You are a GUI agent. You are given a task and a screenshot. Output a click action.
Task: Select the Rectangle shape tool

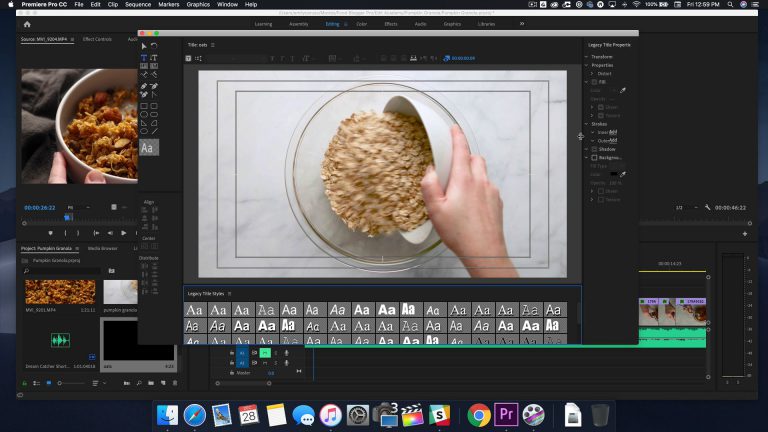144,106
